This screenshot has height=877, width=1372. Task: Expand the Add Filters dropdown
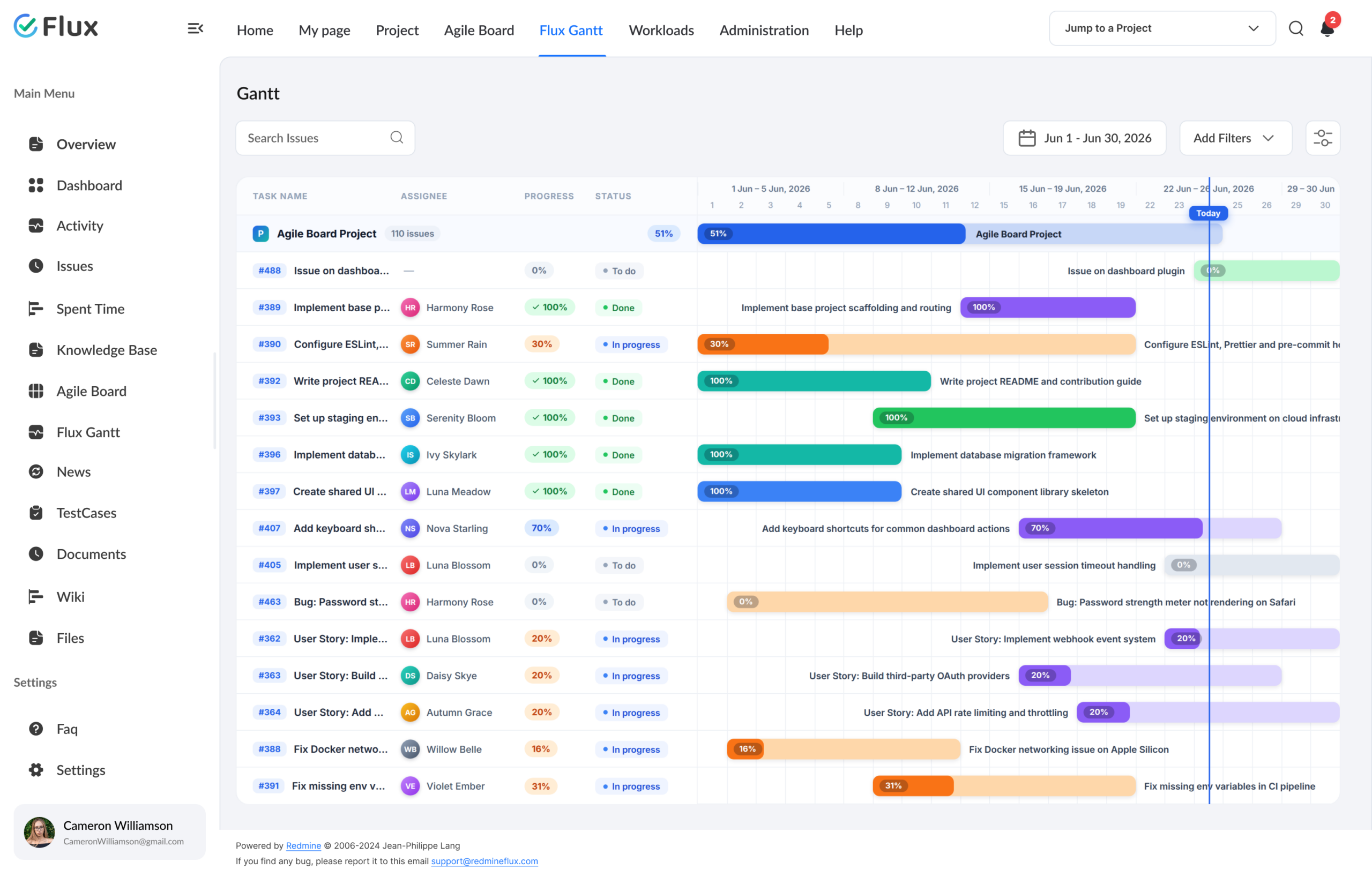(1235, 138)
